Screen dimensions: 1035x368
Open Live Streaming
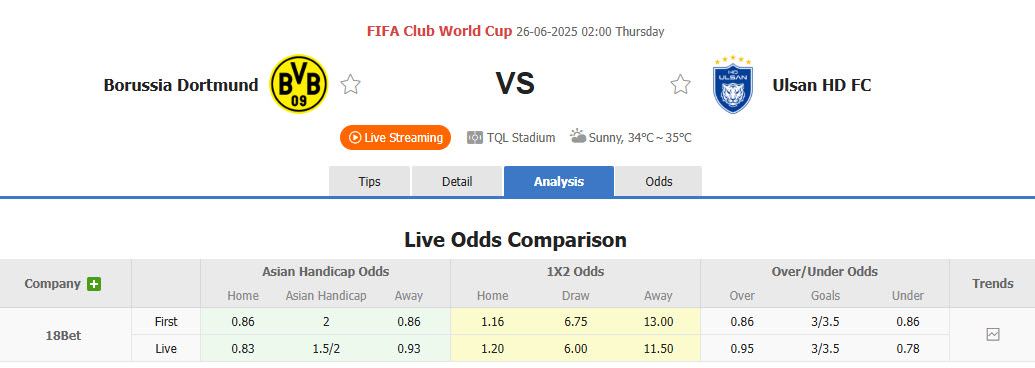(x=395, y=138)
